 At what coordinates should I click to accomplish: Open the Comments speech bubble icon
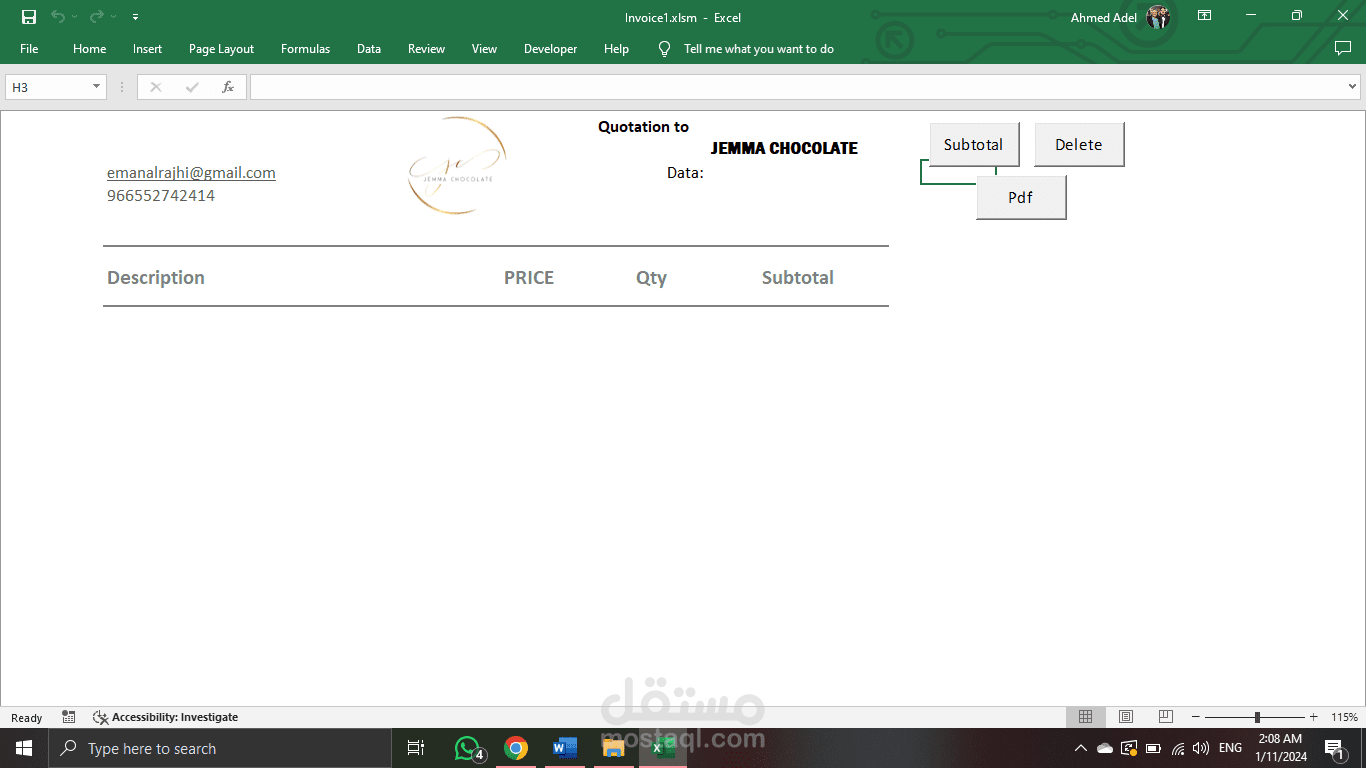click(1343, 48)
